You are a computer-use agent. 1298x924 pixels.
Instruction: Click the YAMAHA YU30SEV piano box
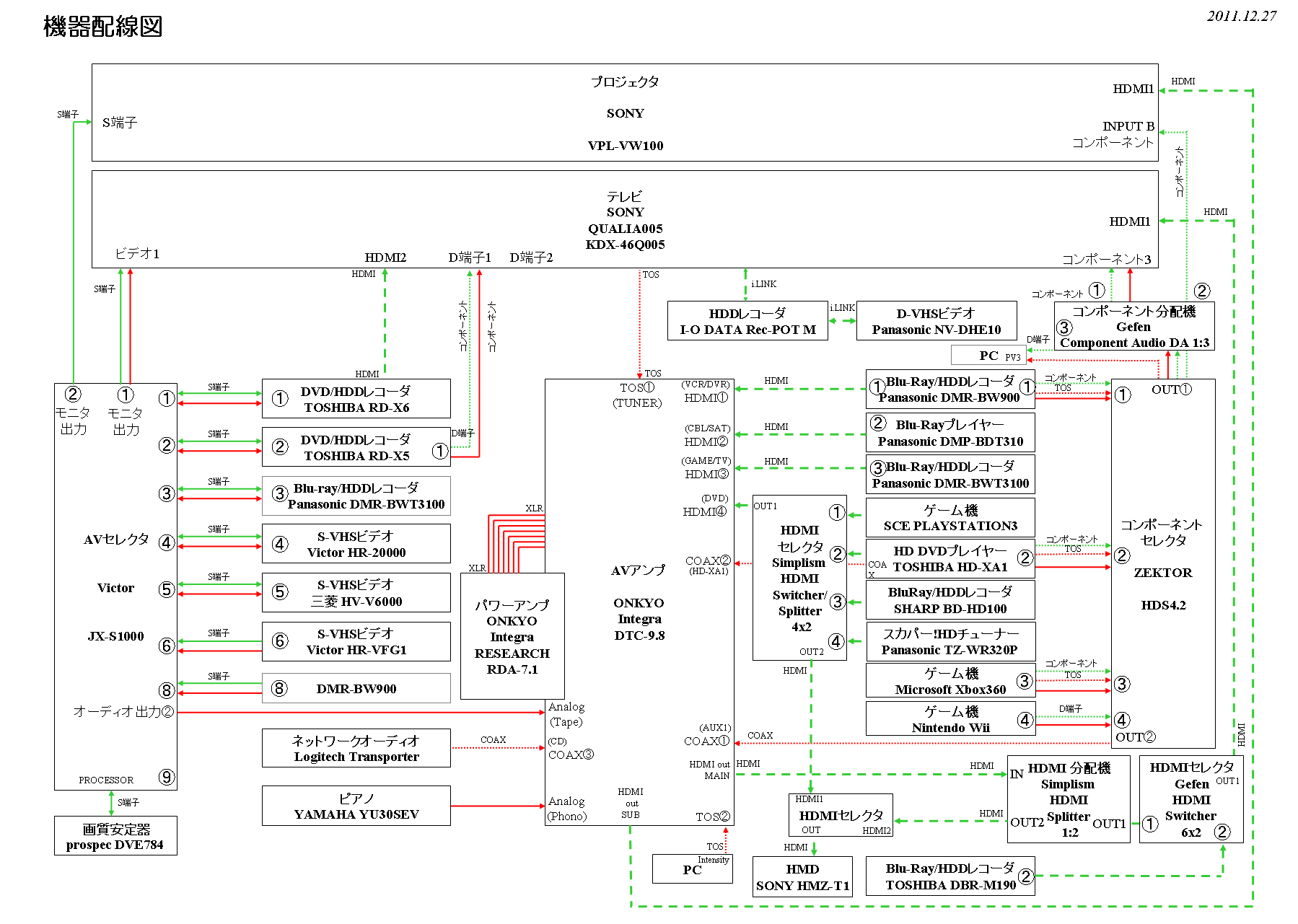[356, 806]
